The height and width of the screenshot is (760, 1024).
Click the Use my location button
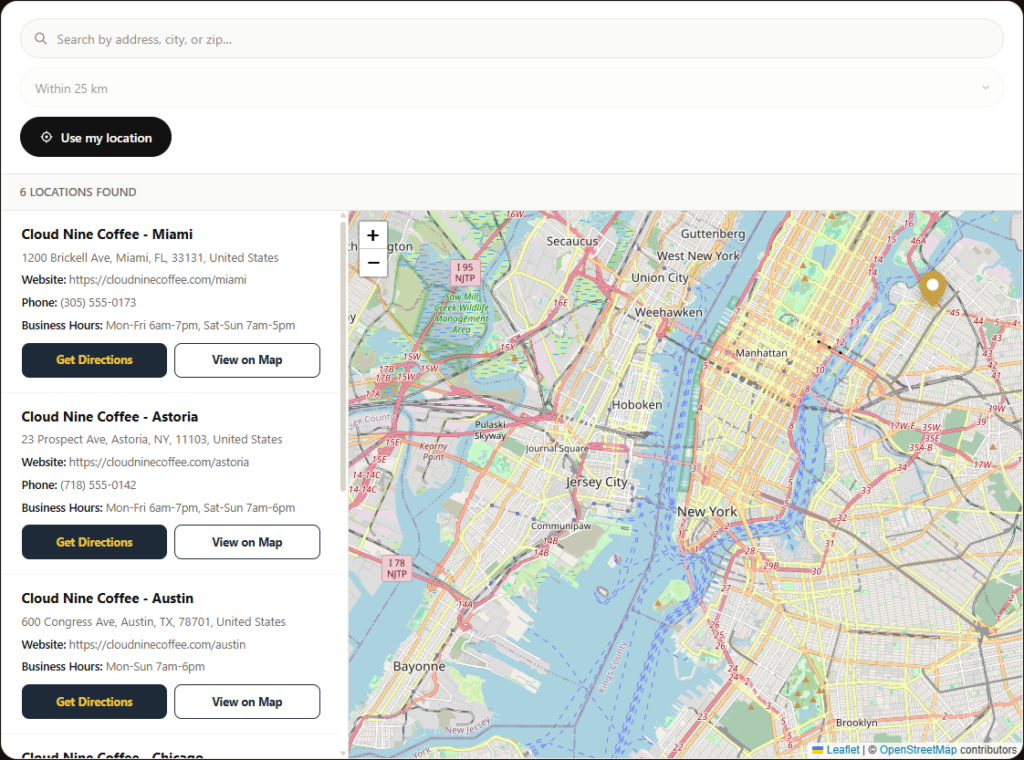click(95, 137)
